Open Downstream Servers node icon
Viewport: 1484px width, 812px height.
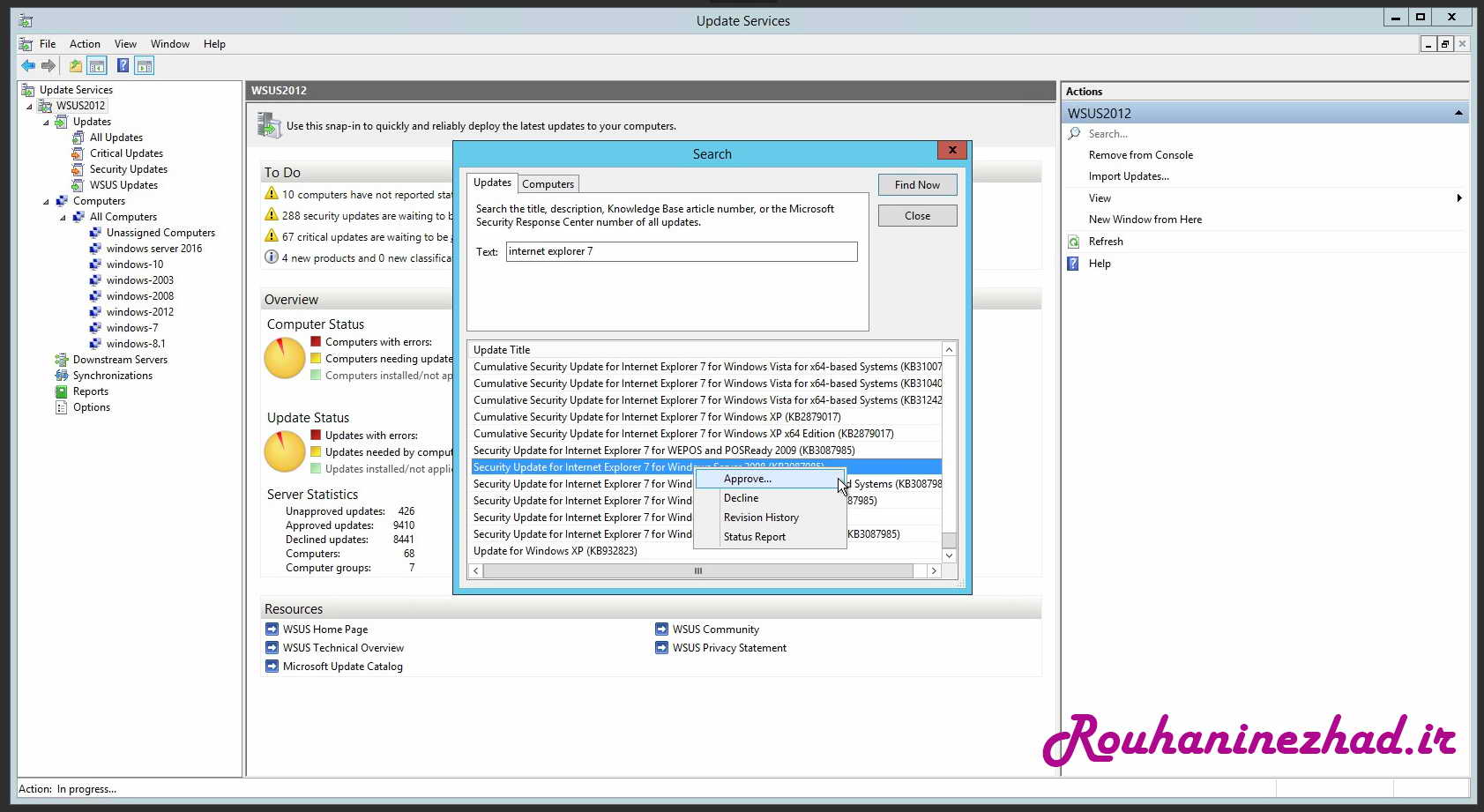[x=61, y=360]
